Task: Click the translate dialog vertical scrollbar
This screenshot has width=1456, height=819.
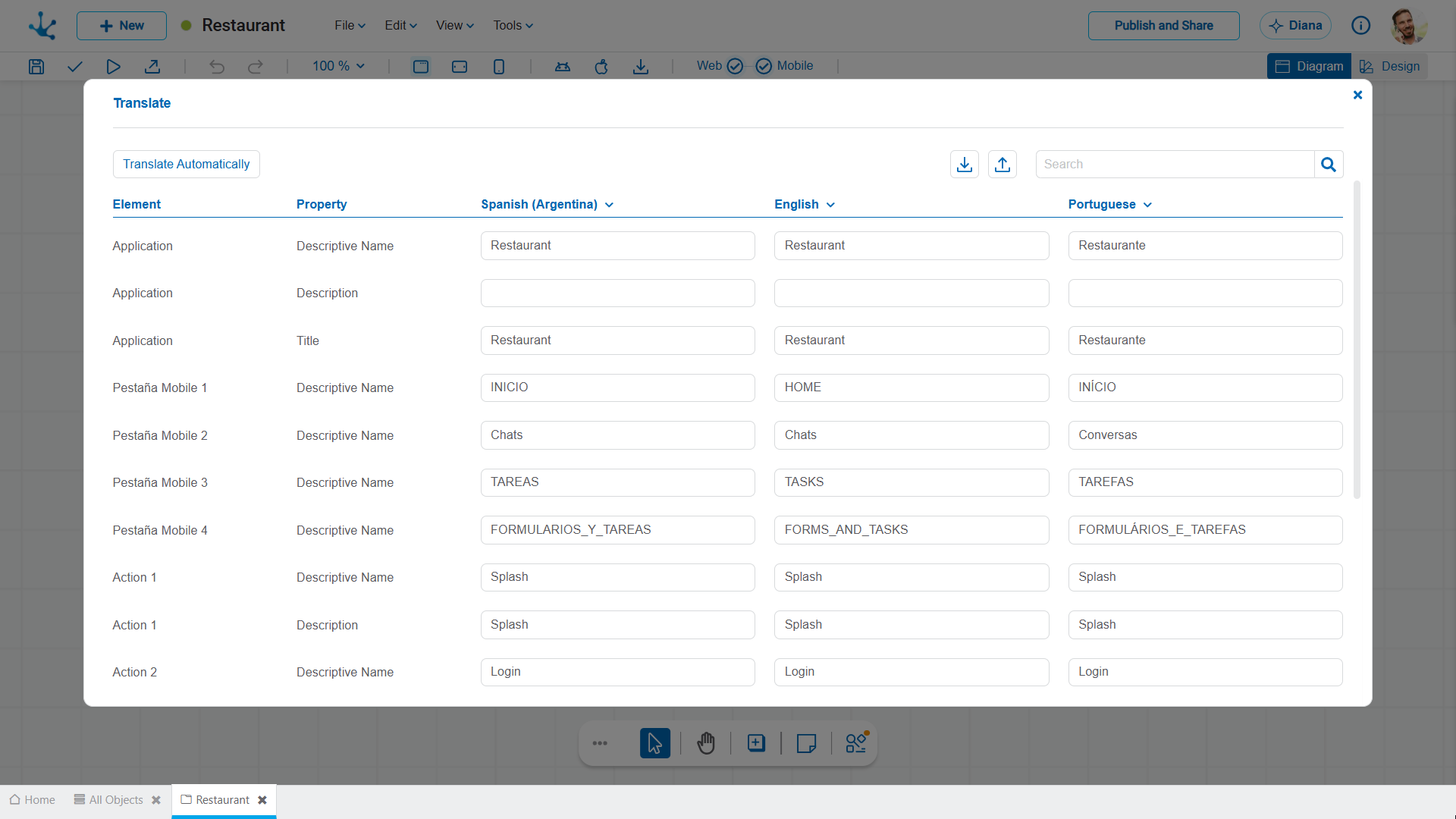Action: (1357, 340)
